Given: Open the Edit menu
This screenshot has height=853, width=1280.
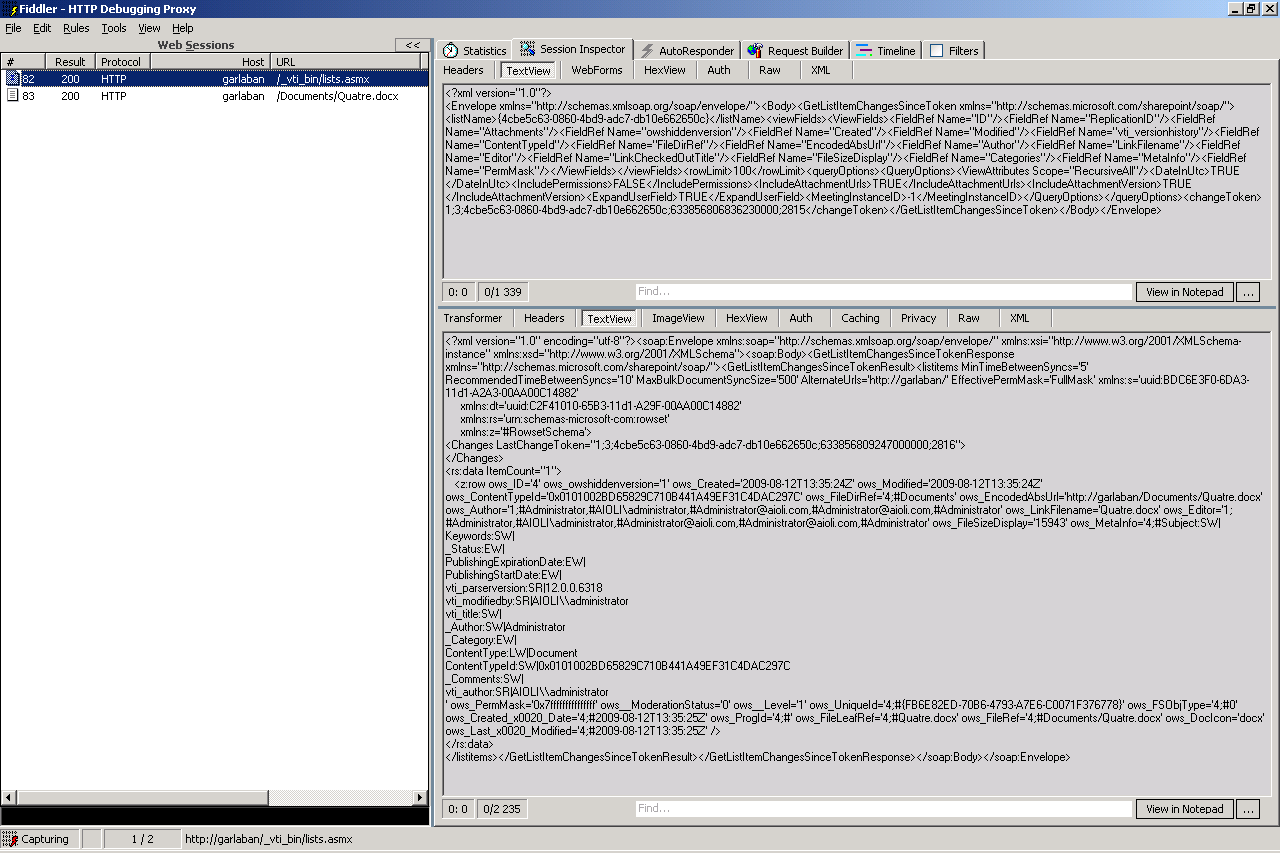Looking at the screenshot, I should coord(42,28).
